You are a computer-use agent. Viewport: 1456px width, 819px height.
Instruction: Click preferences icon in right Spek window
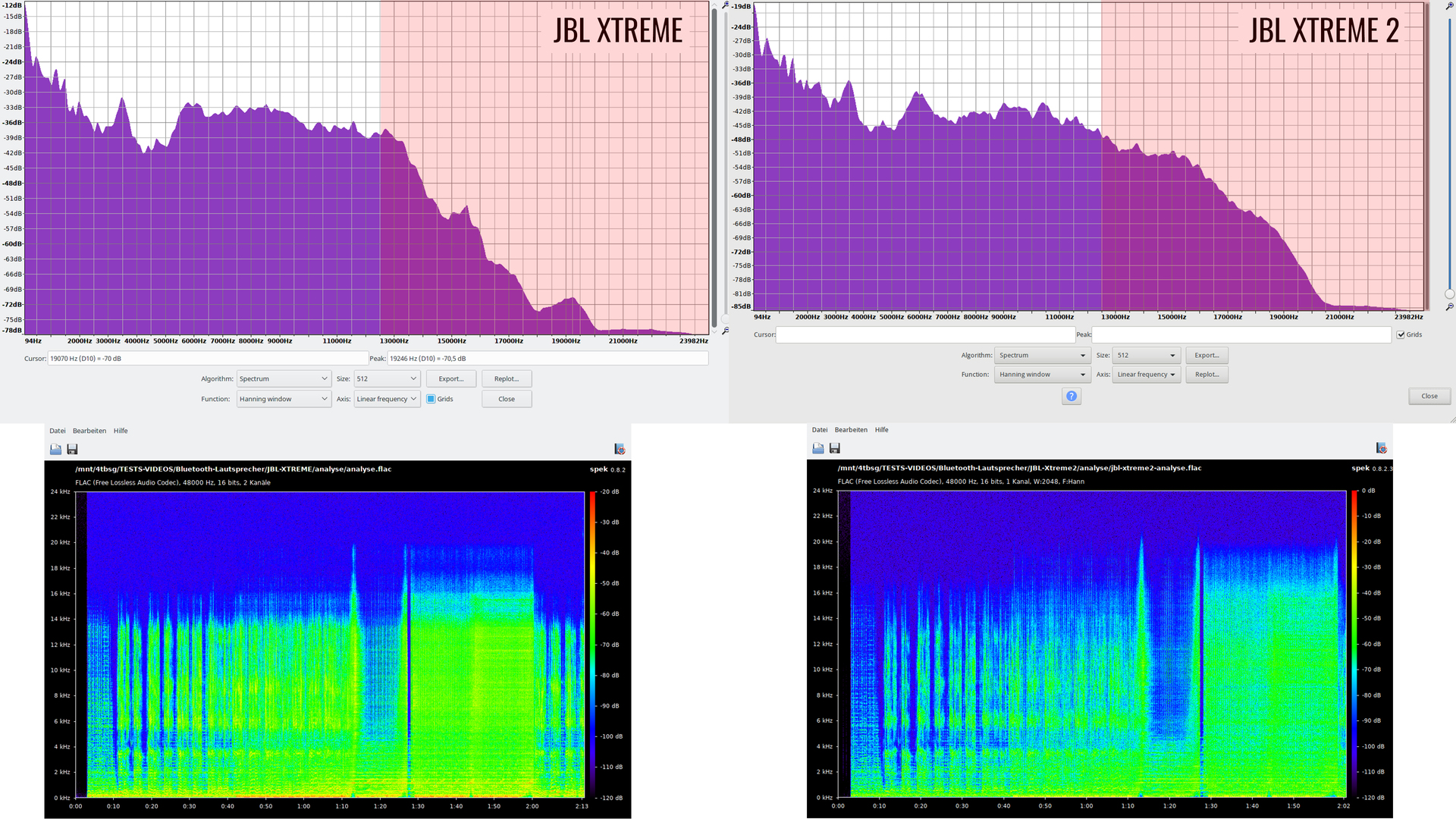click(x=1381, y=448)
